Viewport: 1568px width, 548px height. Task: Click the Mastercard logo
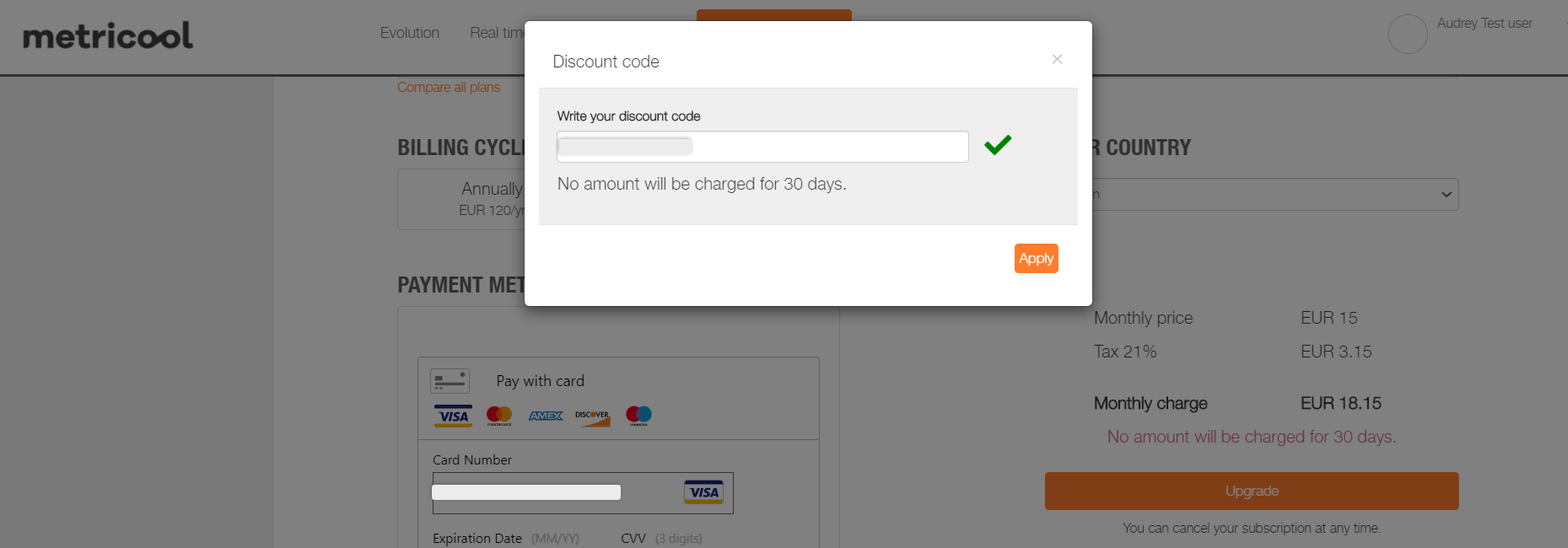coord(499,415)
